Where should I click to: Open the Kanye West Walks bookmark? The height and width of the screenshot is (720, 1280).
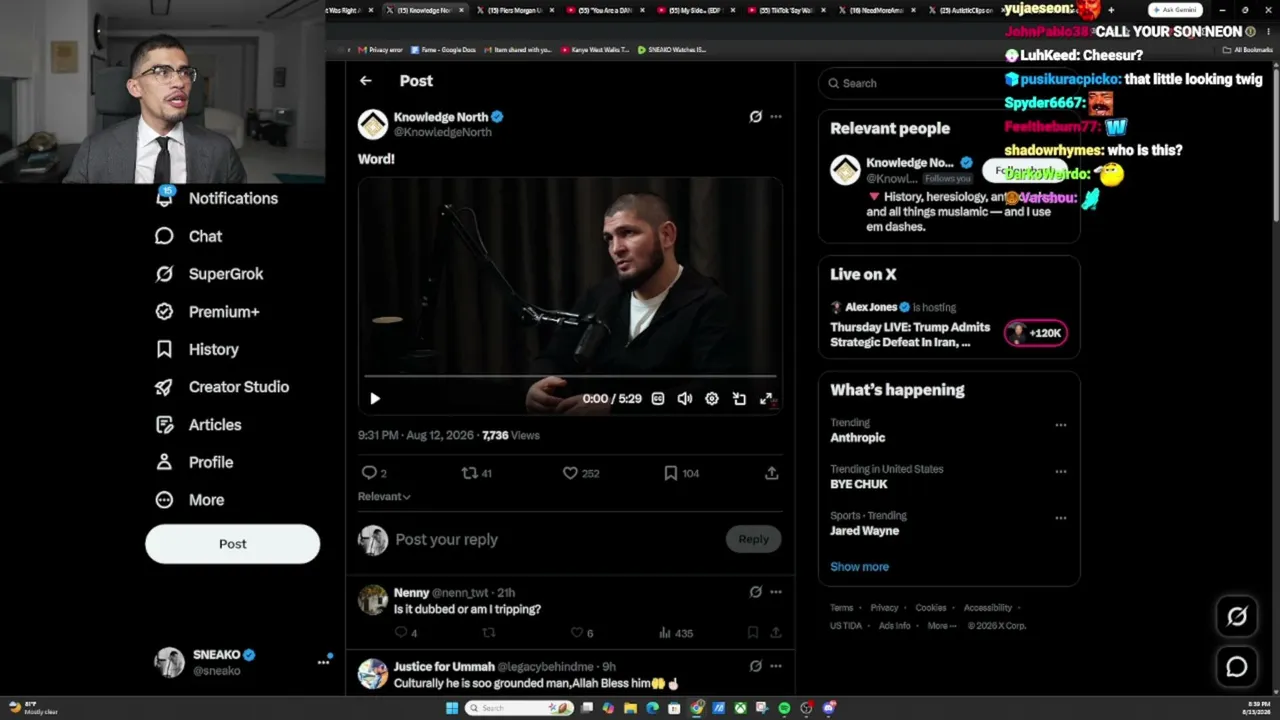pyautogui.click(x=595, y=49)
